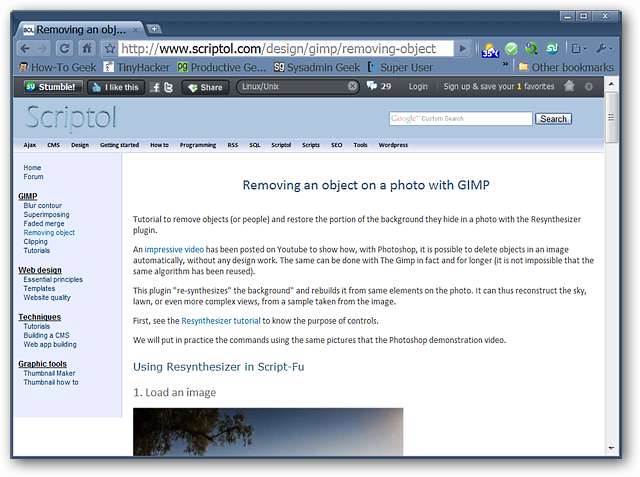Click the green checkmark extension icon
Screen dimensions: 640x477
(x=511, y=48)
